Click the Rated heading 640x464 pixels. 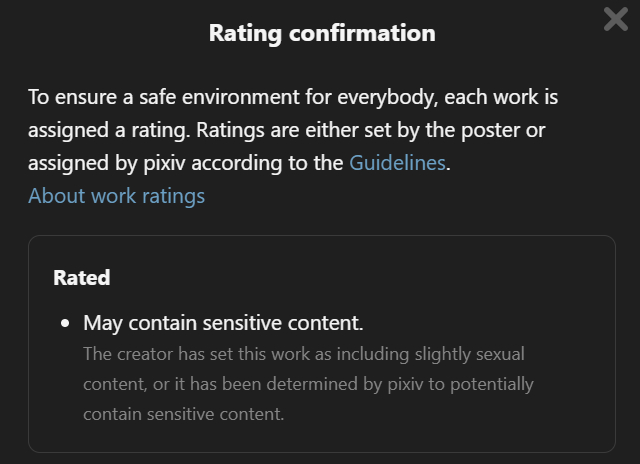82,278
